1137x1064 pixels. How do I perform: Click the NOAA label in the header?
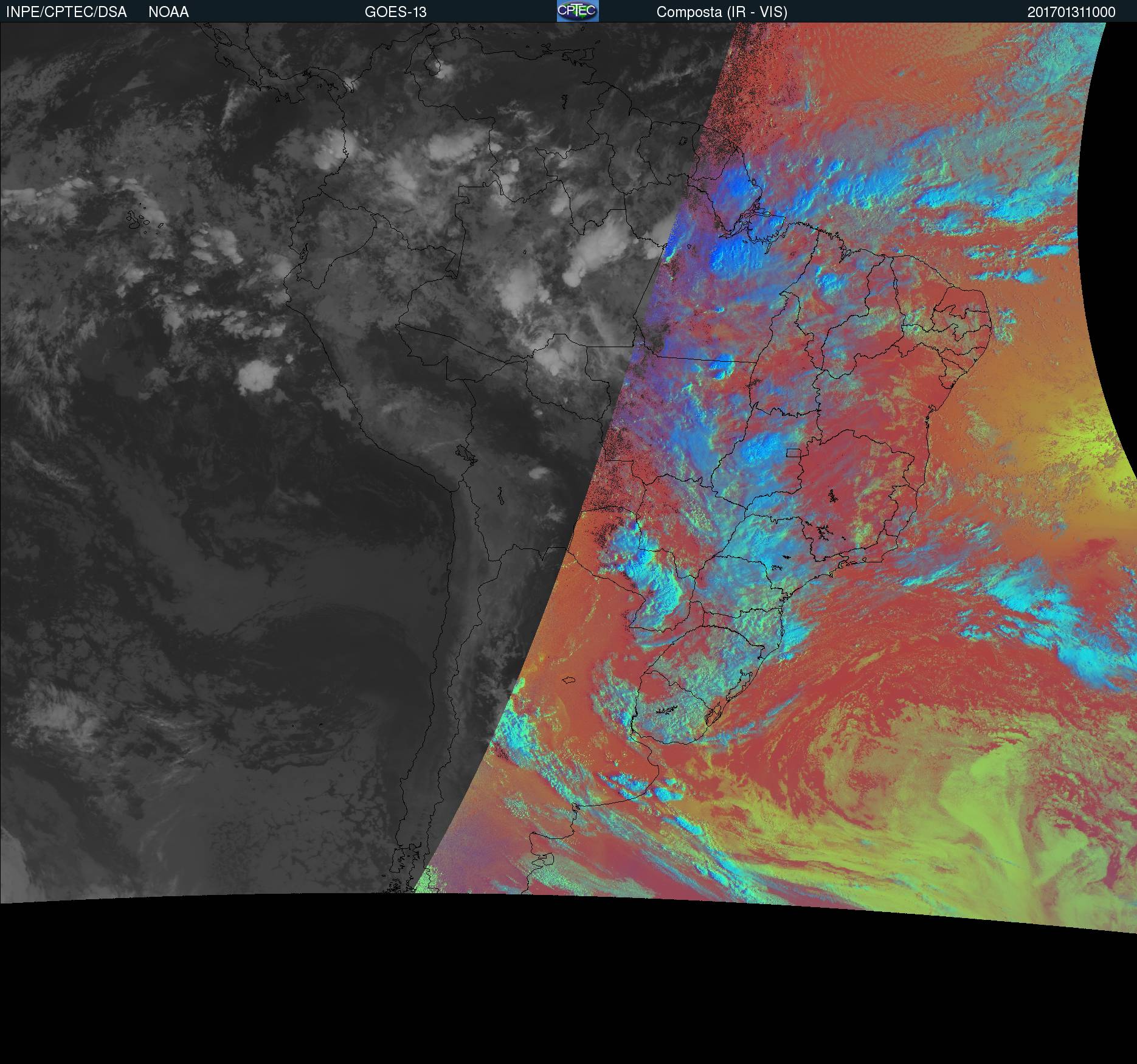(168, 12)
